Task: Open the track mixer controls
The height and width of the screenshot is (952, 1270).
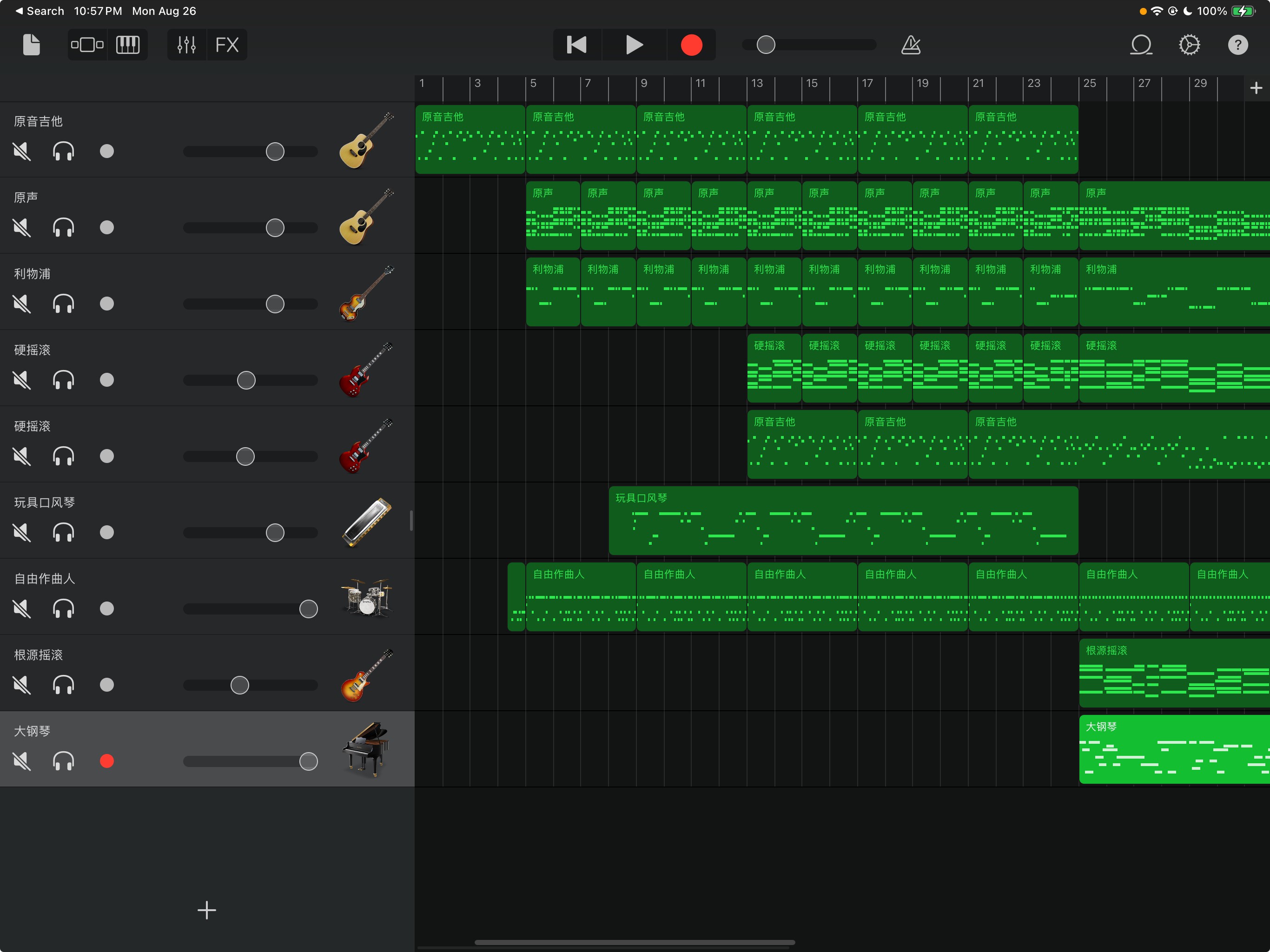Action: click(x=186, y=45)
